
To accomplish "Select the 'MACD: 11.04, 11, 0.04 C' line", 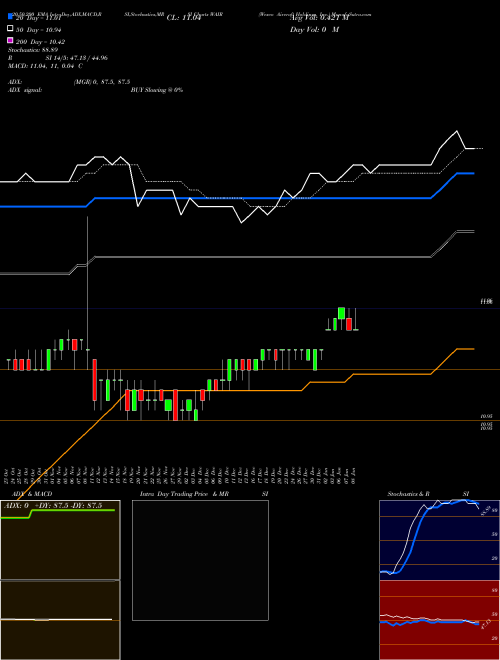I will coord(45,66).
